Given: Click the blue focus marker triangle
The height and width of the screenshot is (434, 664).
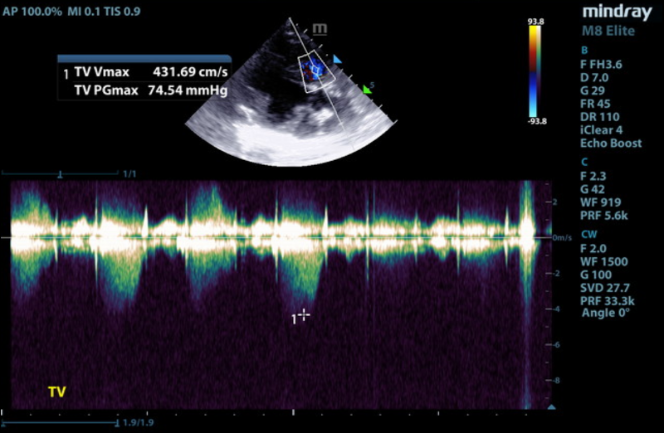Looking at the screenshot, I should [338, 59].
